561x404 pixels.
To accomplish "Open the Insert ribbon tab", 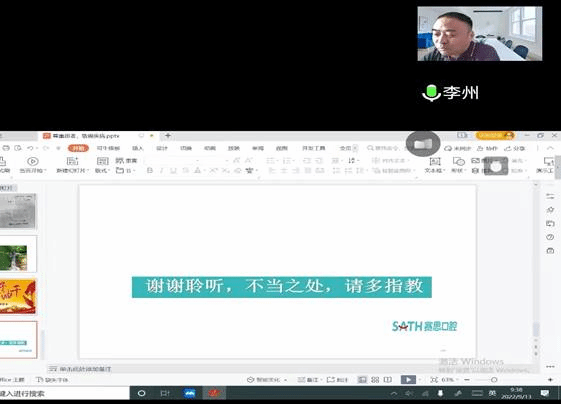I will (x=138, y=148).
